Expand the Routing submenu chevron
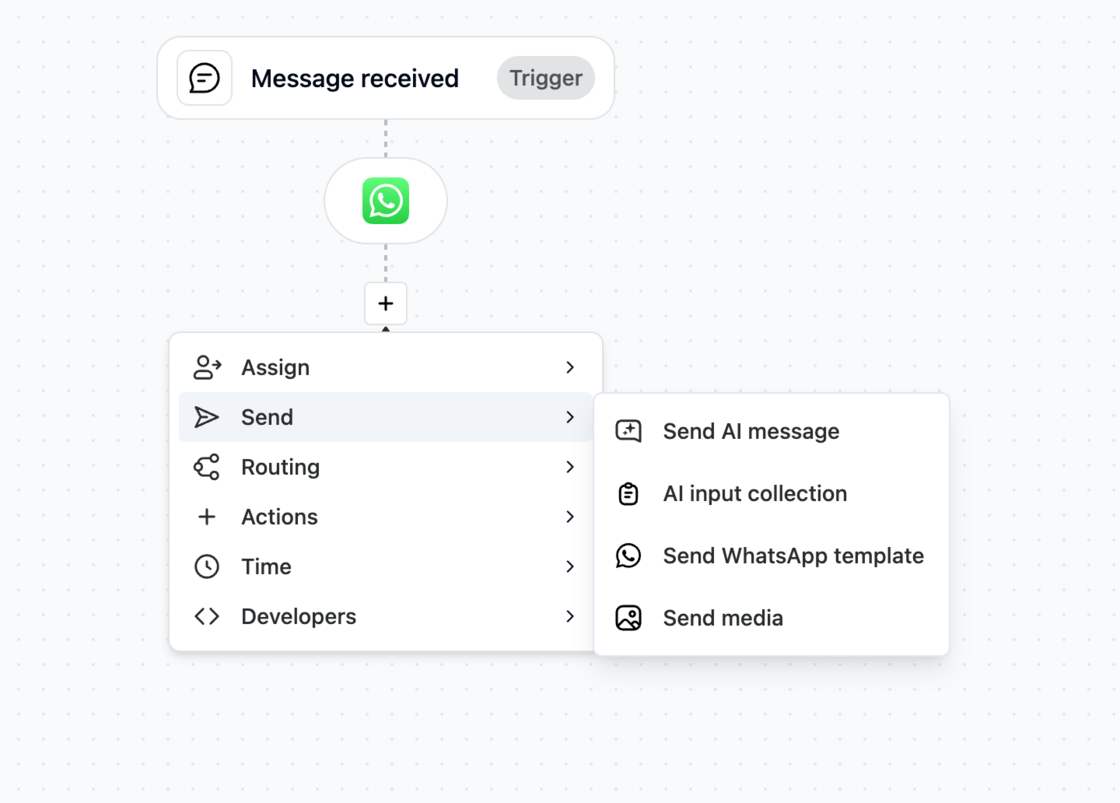 (x=570, y=467)
